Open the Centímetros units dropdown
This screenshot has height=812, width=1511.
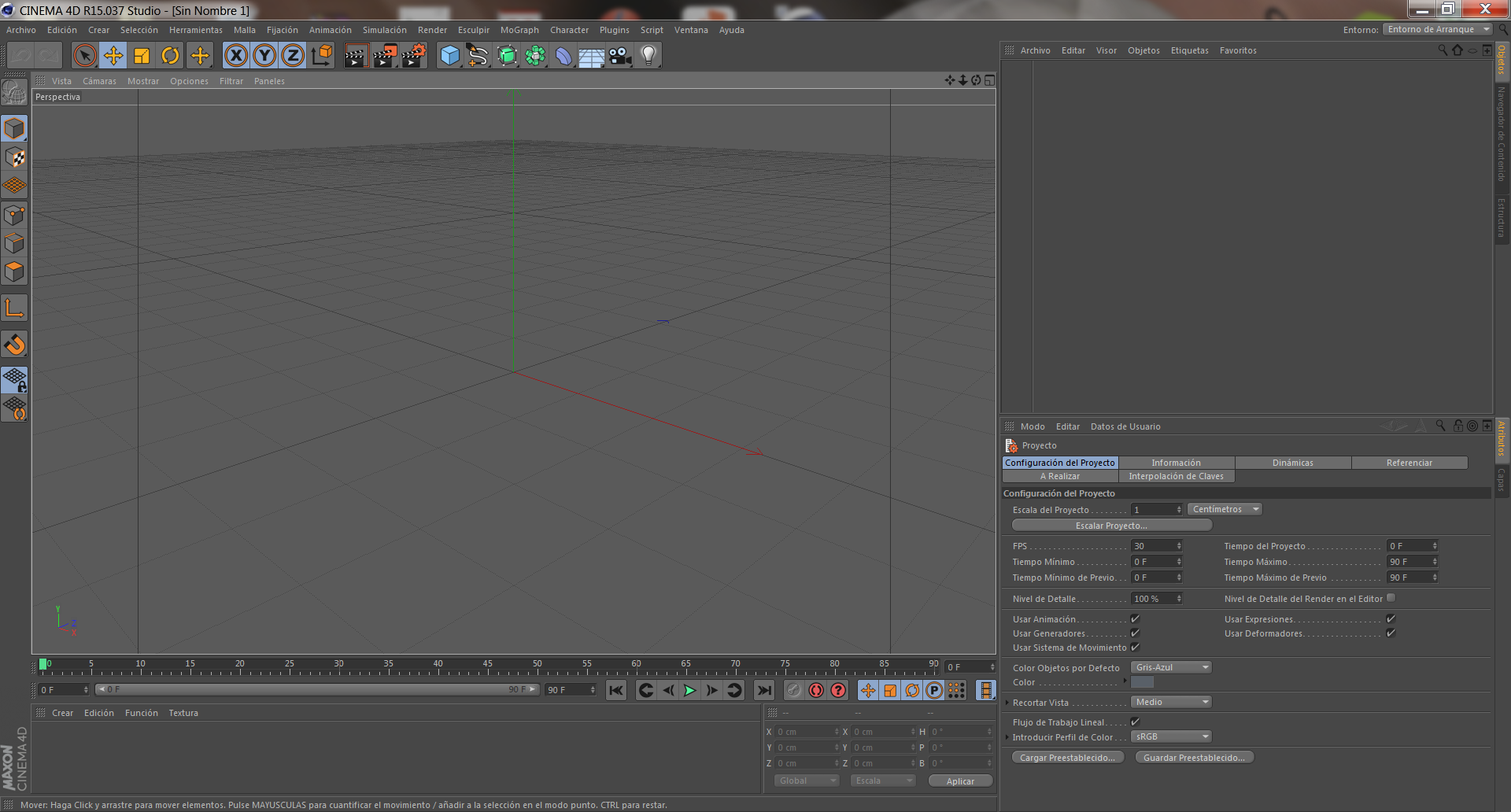[1225, 509]
